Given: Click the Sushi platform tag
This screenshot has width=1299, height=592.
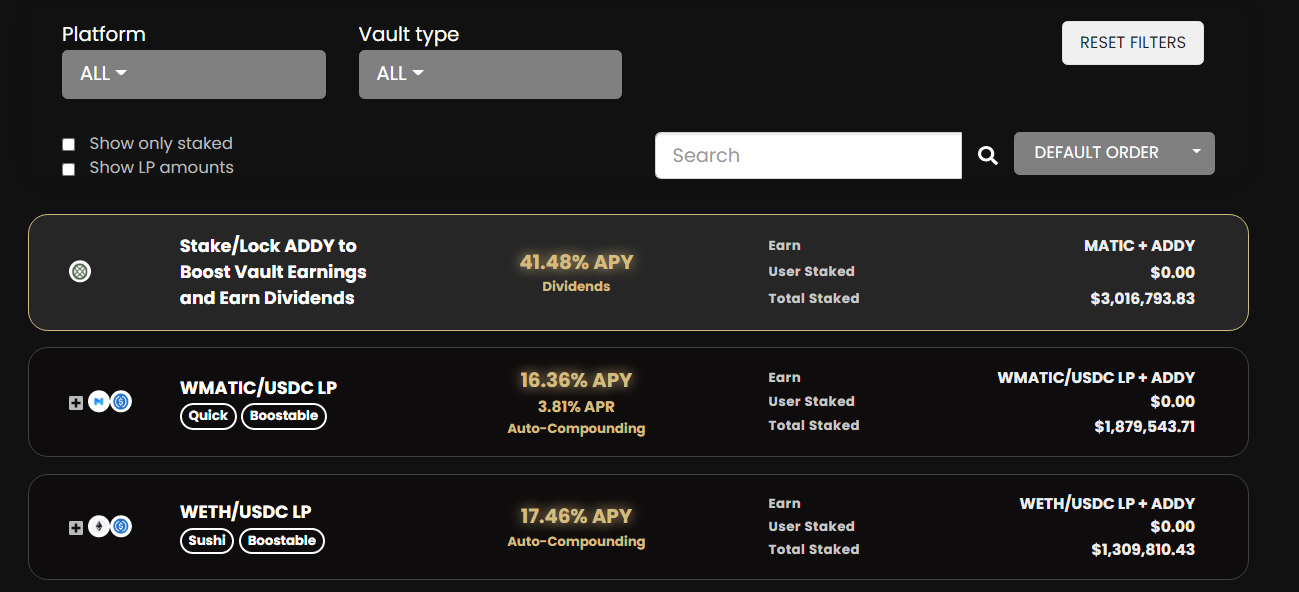Looking at the screenshot, I should [208, 541].
